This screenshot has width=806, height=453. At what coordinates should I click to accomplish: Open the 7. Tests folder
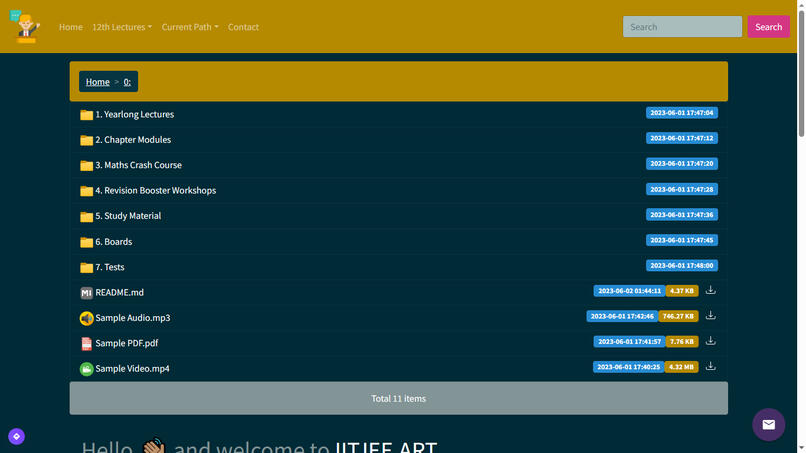tap(109, 267)
